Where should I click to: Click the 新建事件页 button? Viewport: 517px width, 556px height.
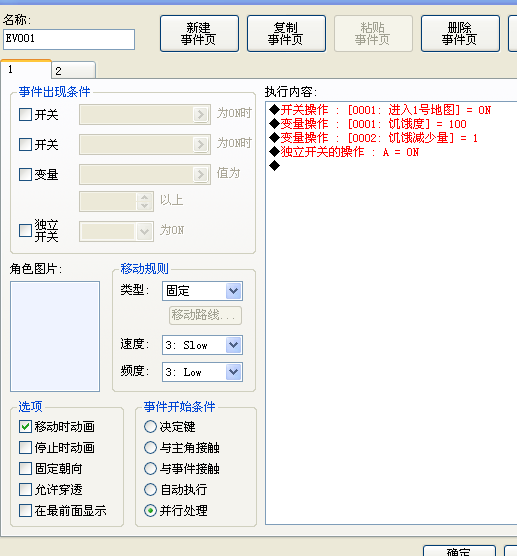[199, 33]
